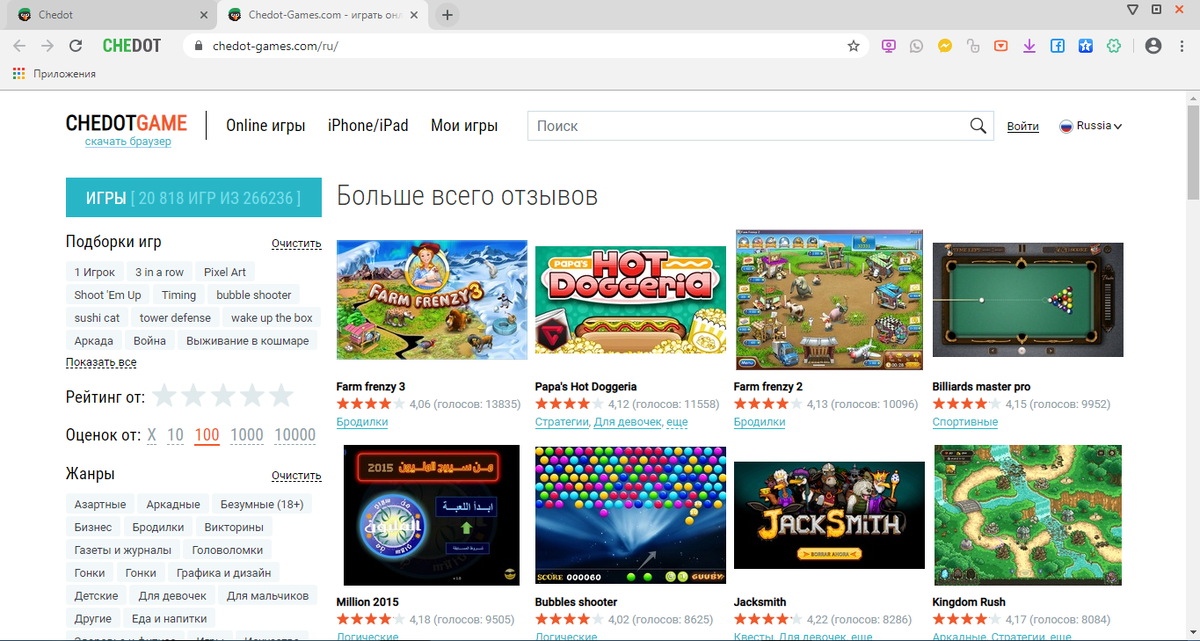
Task: Set minimum rating to first star
Action: (x=164, y=396)
